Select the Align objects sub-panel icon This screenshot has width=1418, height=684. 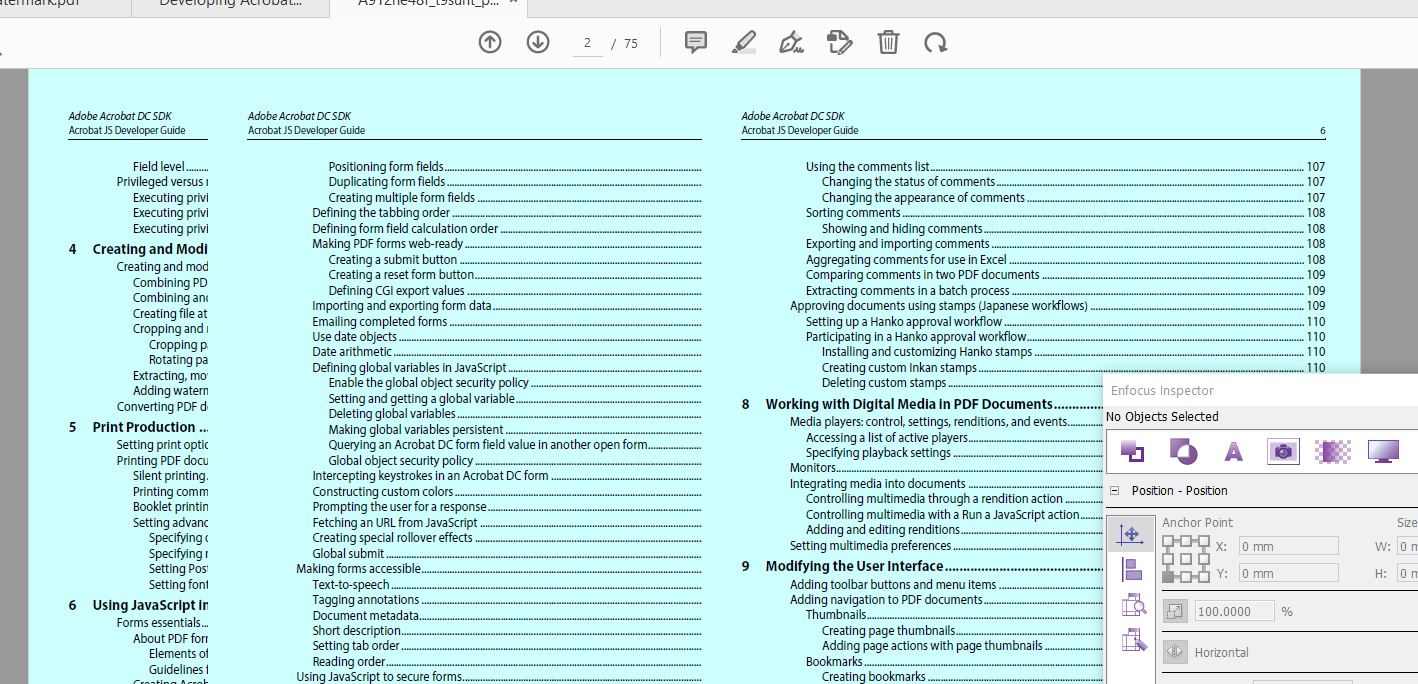point(1132,570)
